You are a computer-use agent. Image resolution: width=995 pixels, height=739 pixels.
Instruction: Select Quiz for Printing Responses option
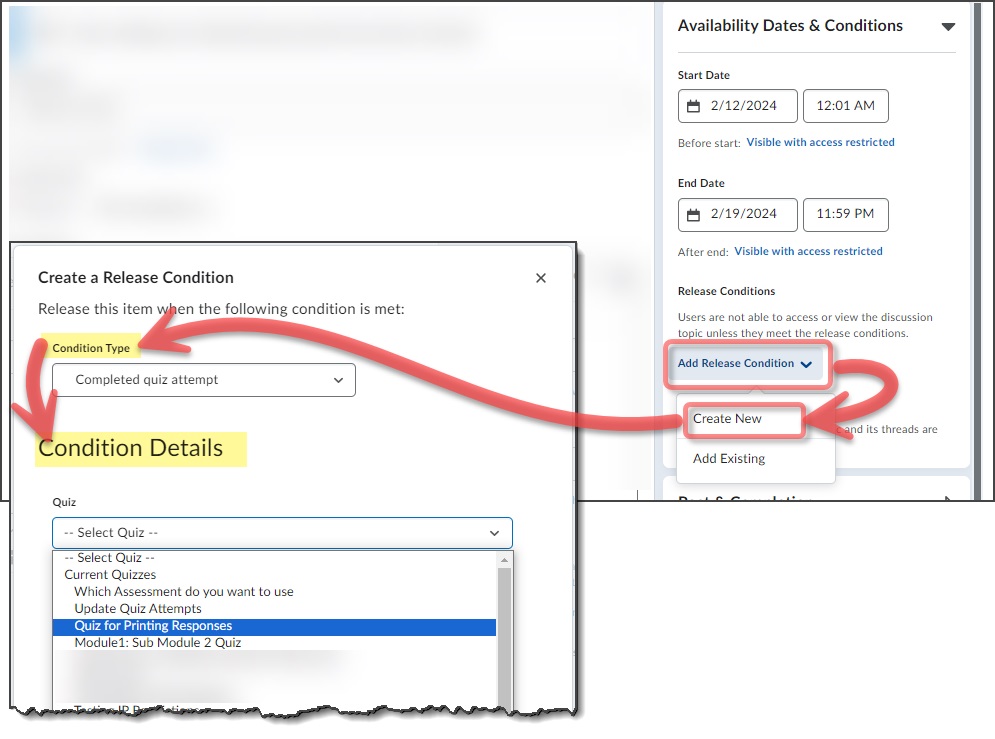pyautogui.click(x=153, y=626)
